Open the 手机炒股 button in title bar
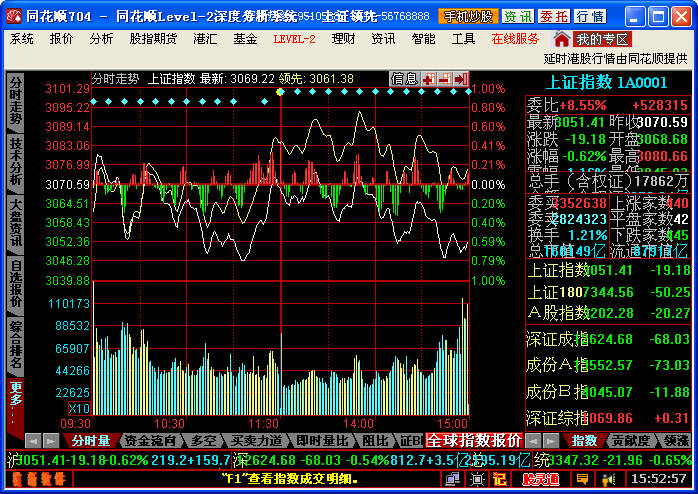 coord(468,16)
